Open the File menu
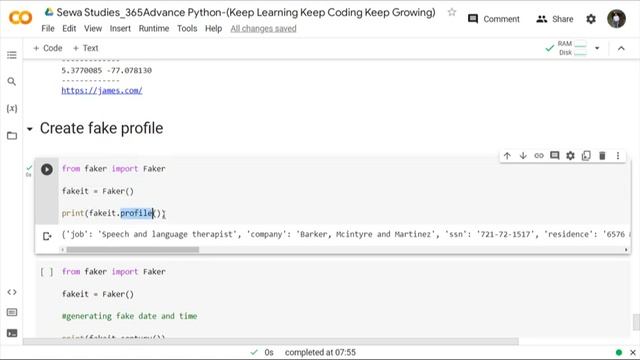 (x=48, y=29)
